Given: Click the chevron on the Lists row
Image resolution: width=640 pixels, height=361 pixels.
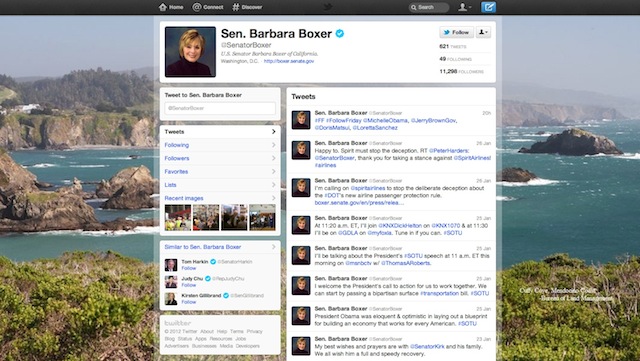Looking at the screenshot, I should pyautogui.click(x=273, y=185).
